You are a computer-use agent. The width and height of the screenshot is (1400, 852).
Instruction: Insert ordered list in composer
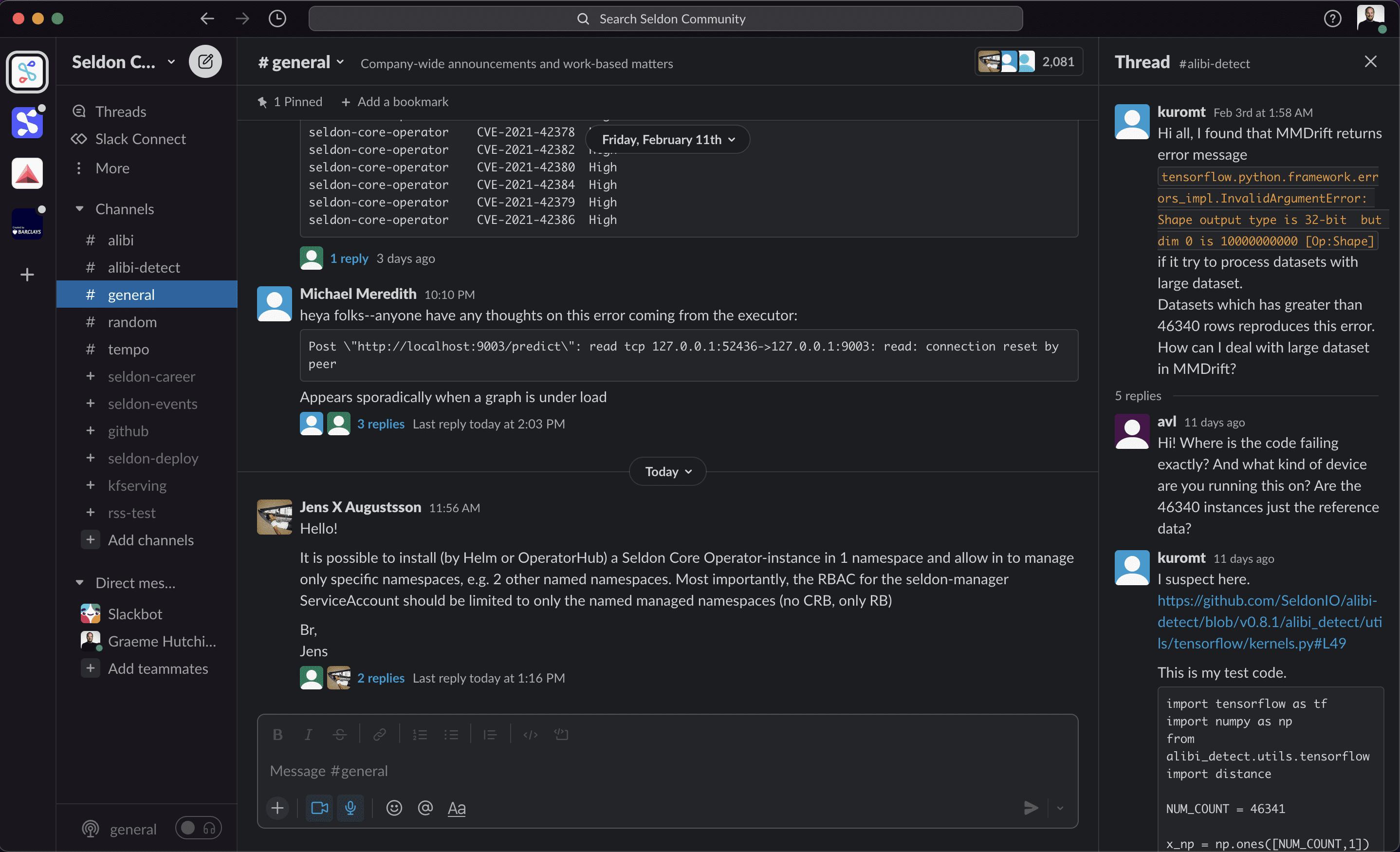420,734
